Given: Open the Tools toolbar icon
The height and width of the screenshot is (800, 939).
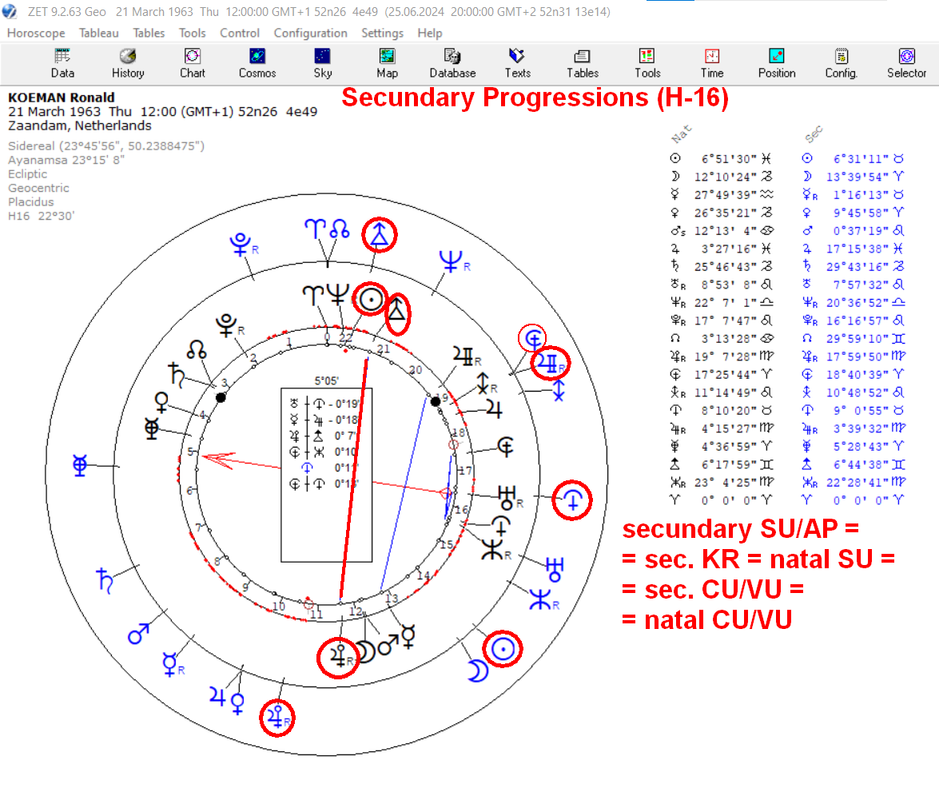Looking at the screenshot, I should tap(647, 63).
